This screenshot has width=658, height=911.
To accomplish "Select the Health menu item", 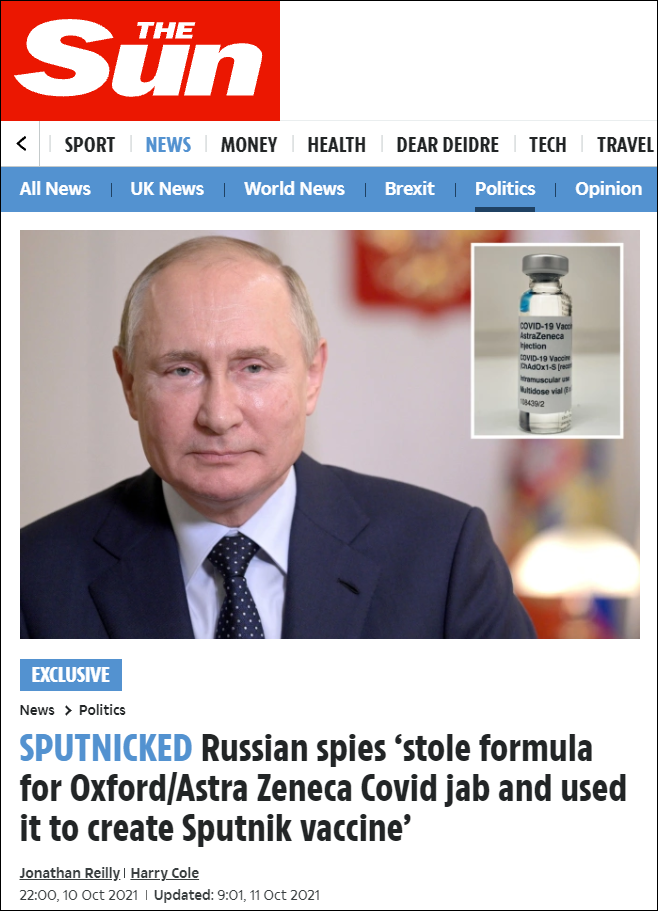I will click(336, 145).
